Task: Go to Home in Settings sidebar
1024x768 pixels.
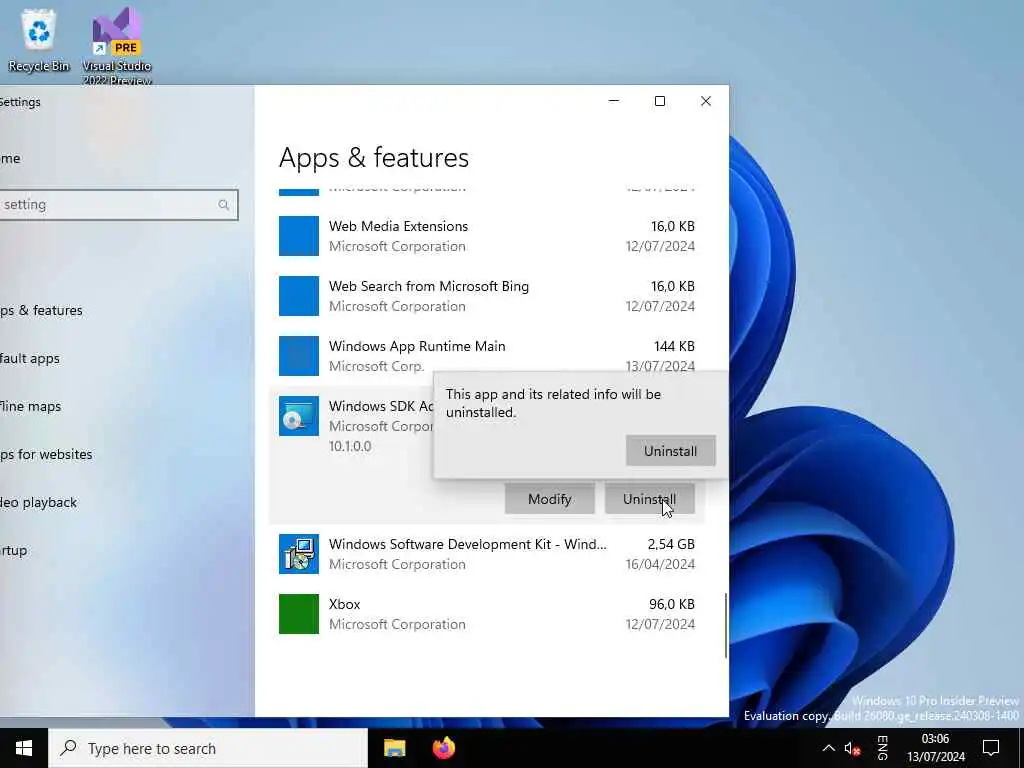Action: click(10, 159)
